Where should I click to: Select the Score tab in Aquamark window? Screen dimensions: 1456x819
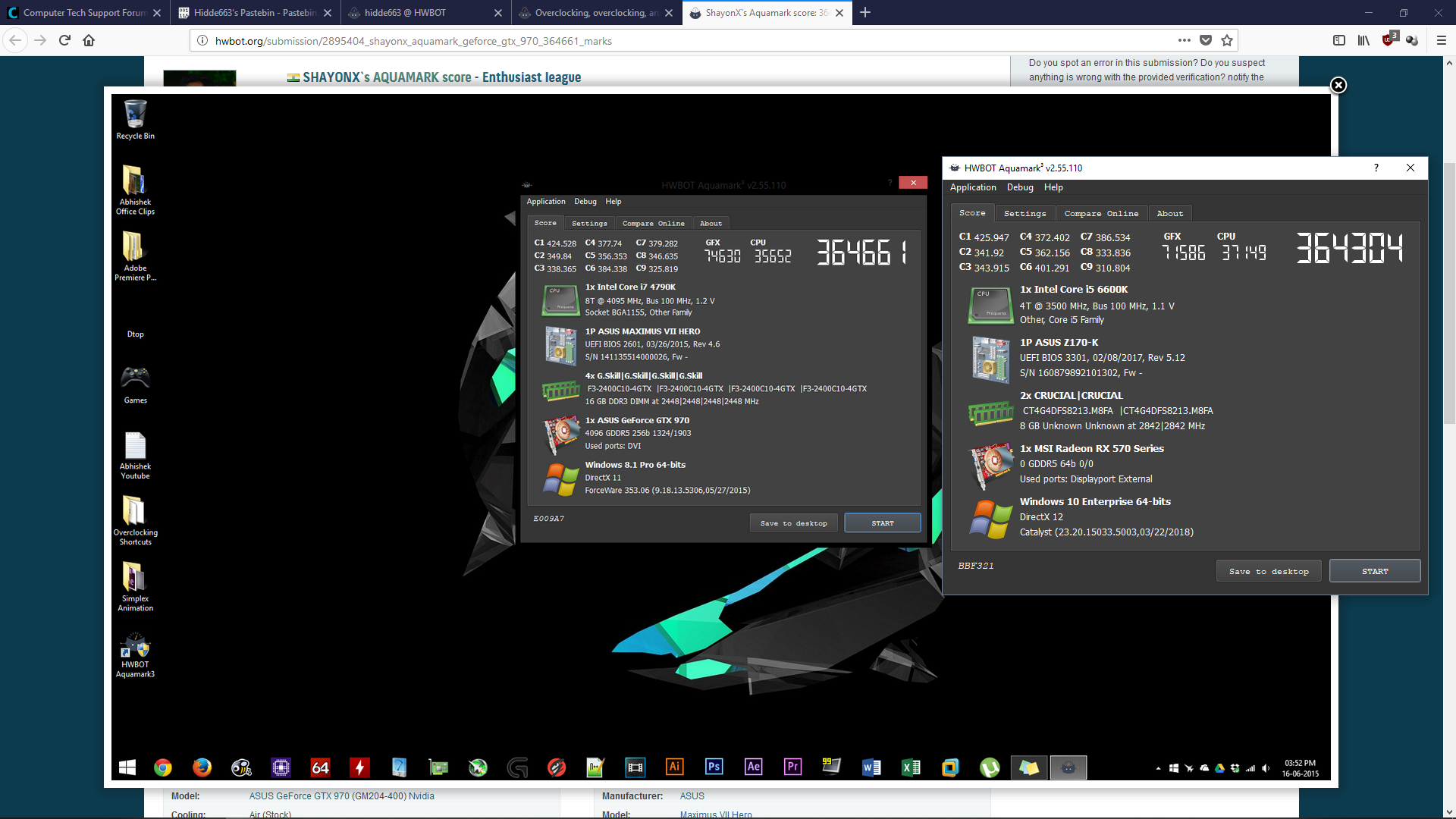point(972,213)
